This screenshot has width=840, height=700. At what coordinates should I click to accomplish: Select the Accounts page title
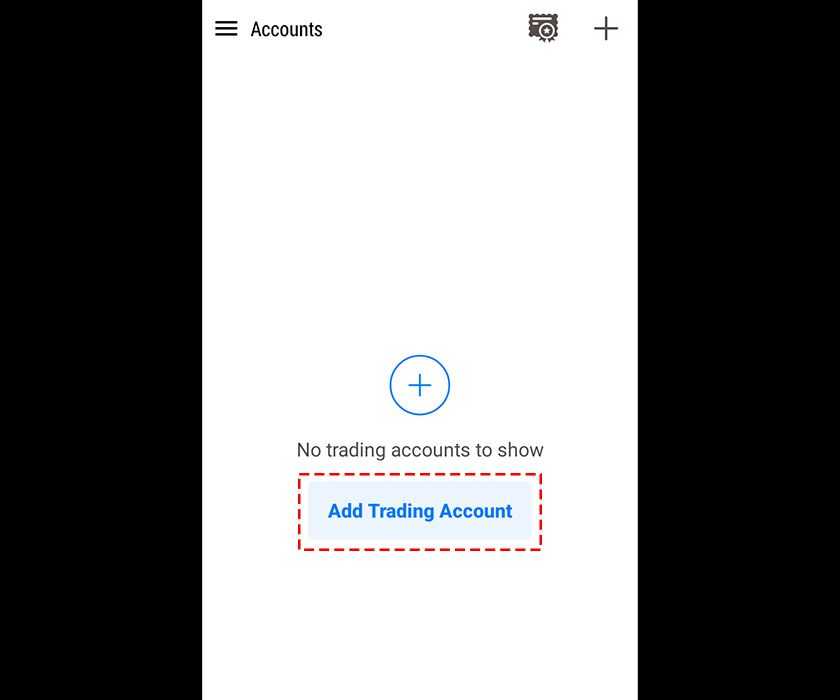[287, 29]
